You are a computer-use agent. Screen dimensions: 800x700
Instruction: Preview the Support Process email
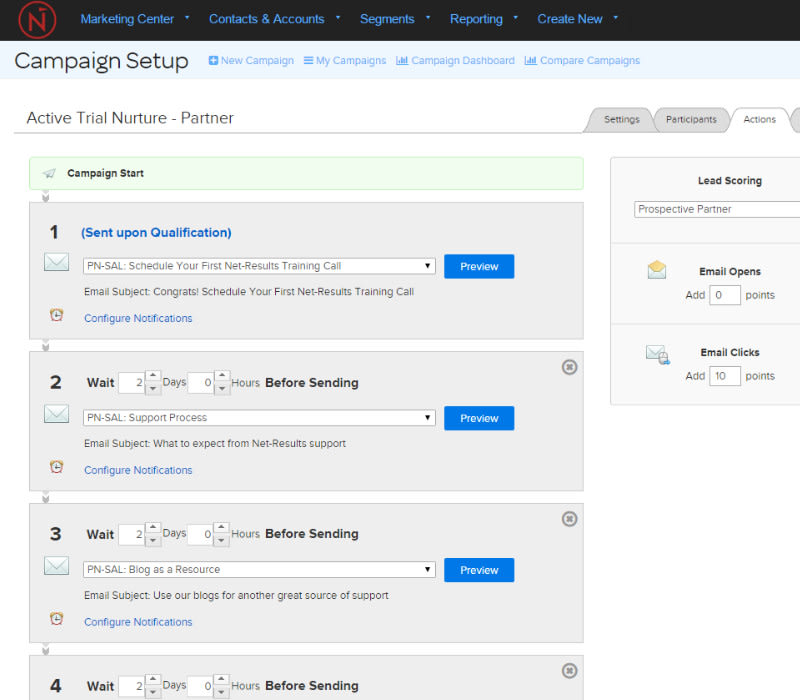479,418
